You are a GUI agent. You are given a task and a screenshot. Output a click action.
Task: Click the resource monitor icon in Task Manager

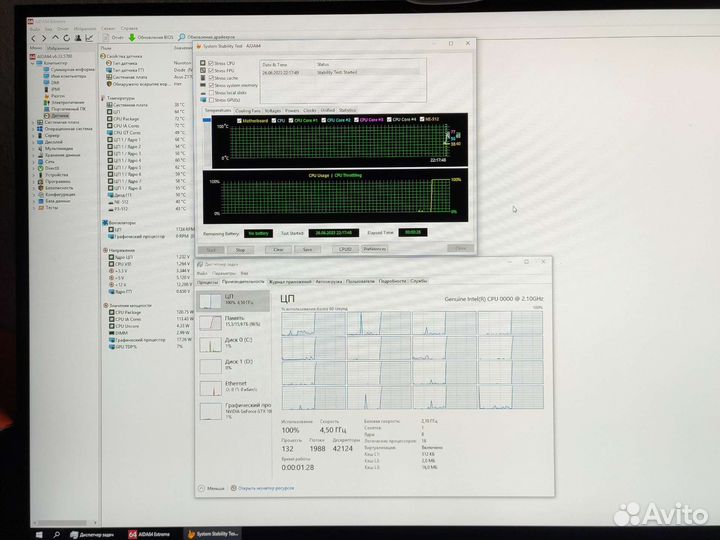pos(233,488)
